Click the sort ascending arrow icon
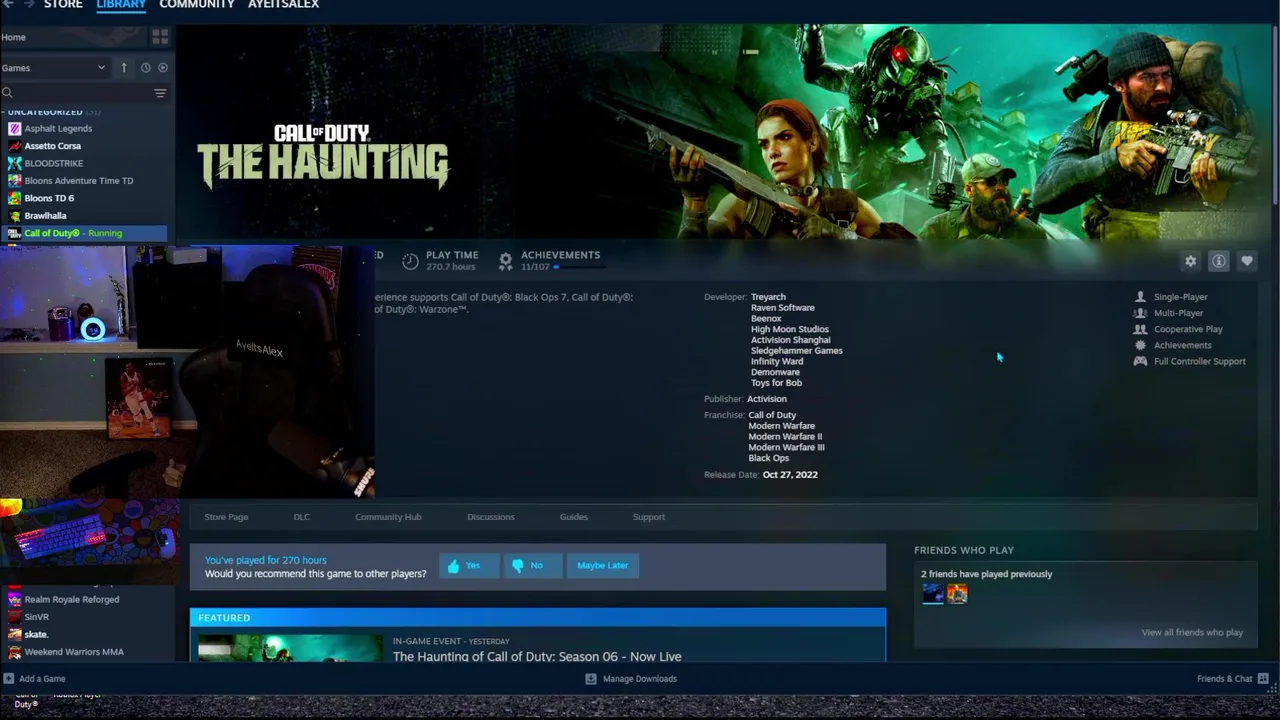The height and width of the screenshot is (720, 1280). tap(124, 68)
